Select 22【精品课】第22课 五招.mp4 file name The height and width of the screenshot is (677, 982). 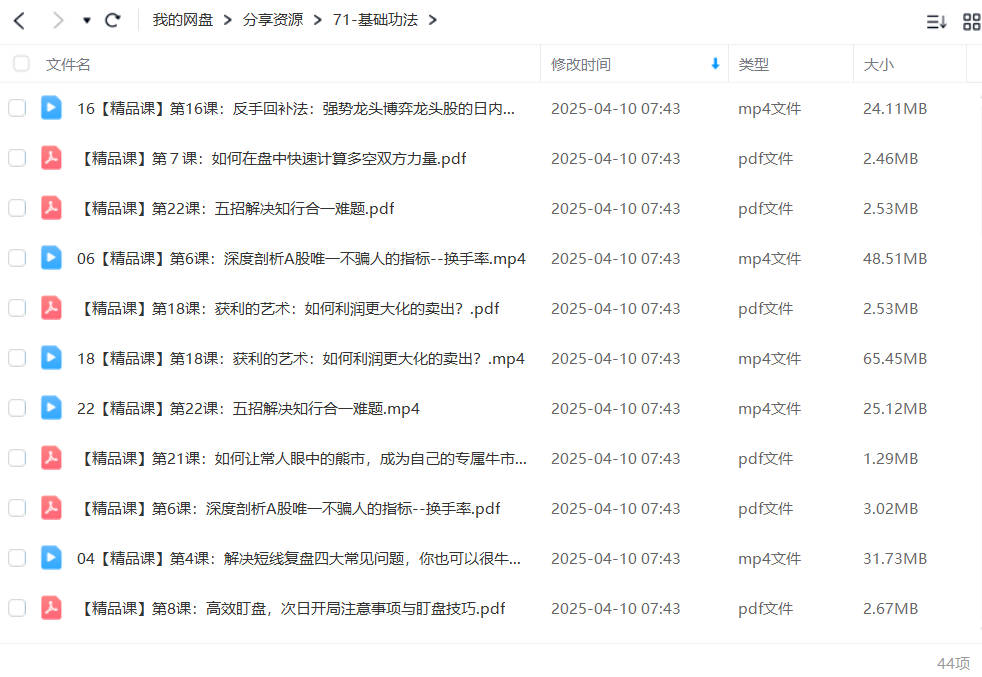[x=248, y=408]
